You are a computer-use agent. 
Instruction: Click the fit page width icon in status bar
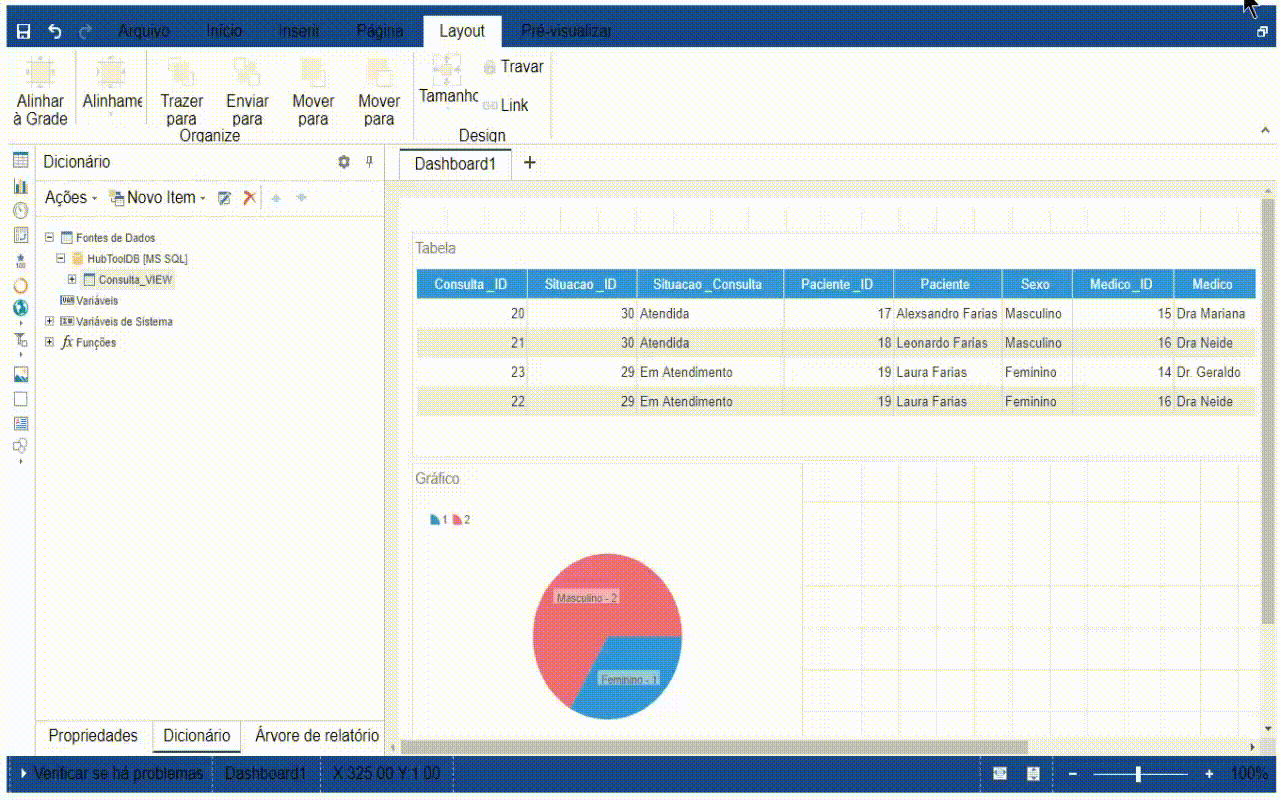click(x=1000, y=774)
